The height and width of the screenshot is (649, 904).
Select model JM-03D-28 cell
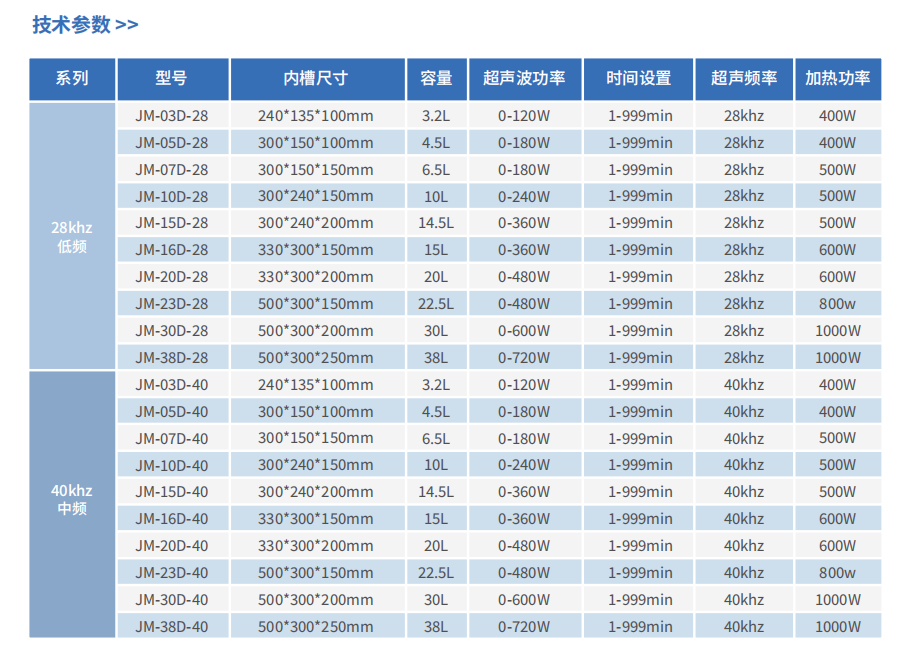pyautogui.click(x=172, y=116)
